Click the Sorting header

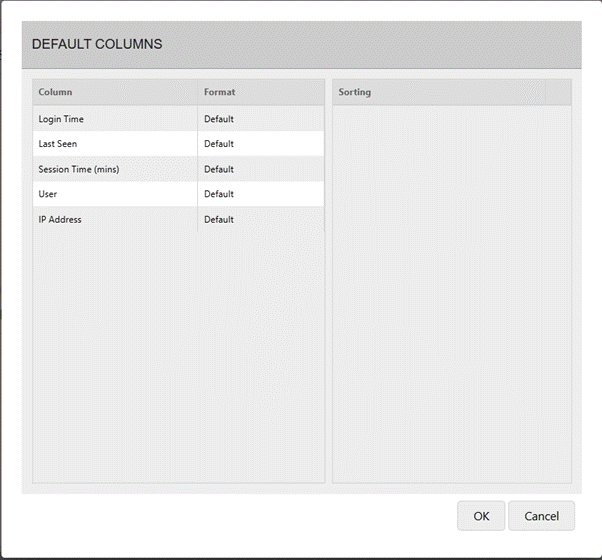click(439, 92)
